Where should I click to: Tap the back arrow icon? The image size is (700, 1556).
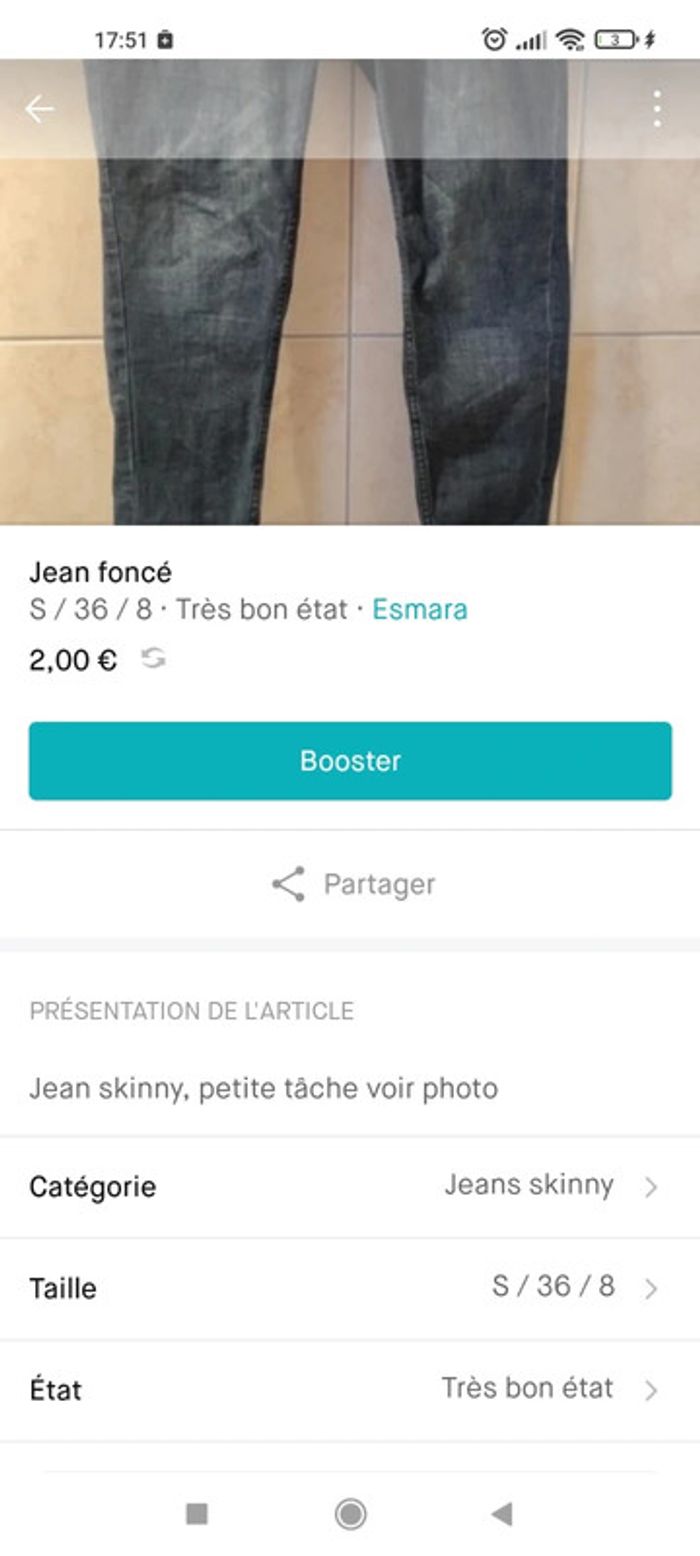point(40,109)
